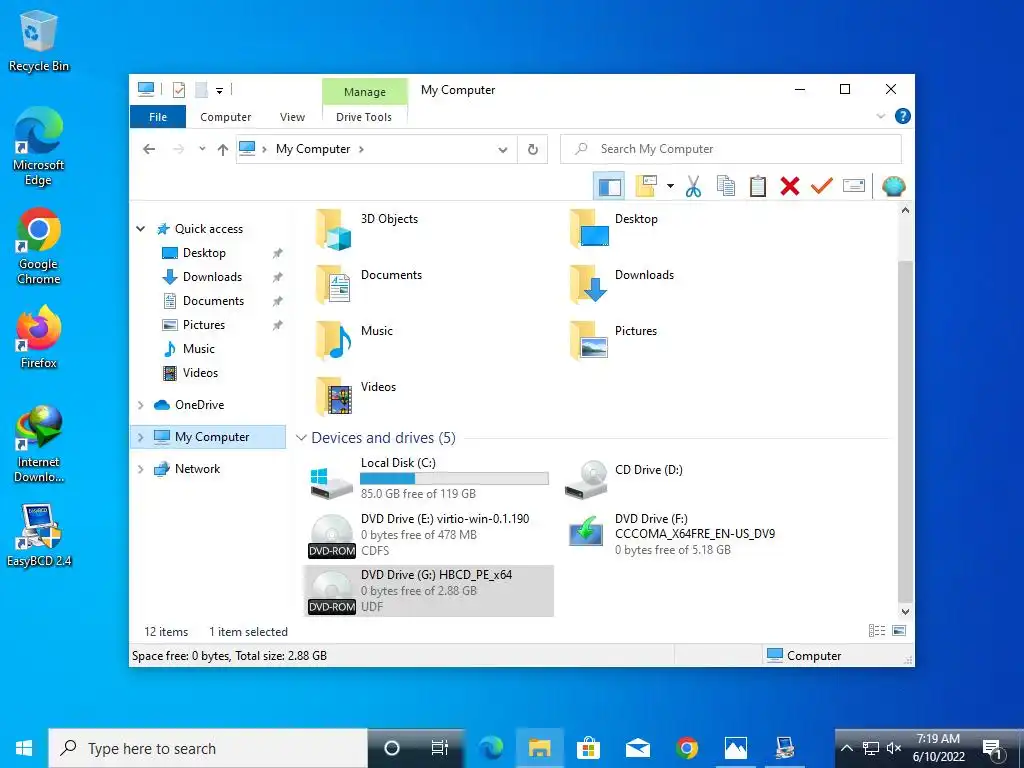Toggle the navigation pane layout button
Image resolution: width=1024 pixels, height=768 pixels.
click(609, 187)
